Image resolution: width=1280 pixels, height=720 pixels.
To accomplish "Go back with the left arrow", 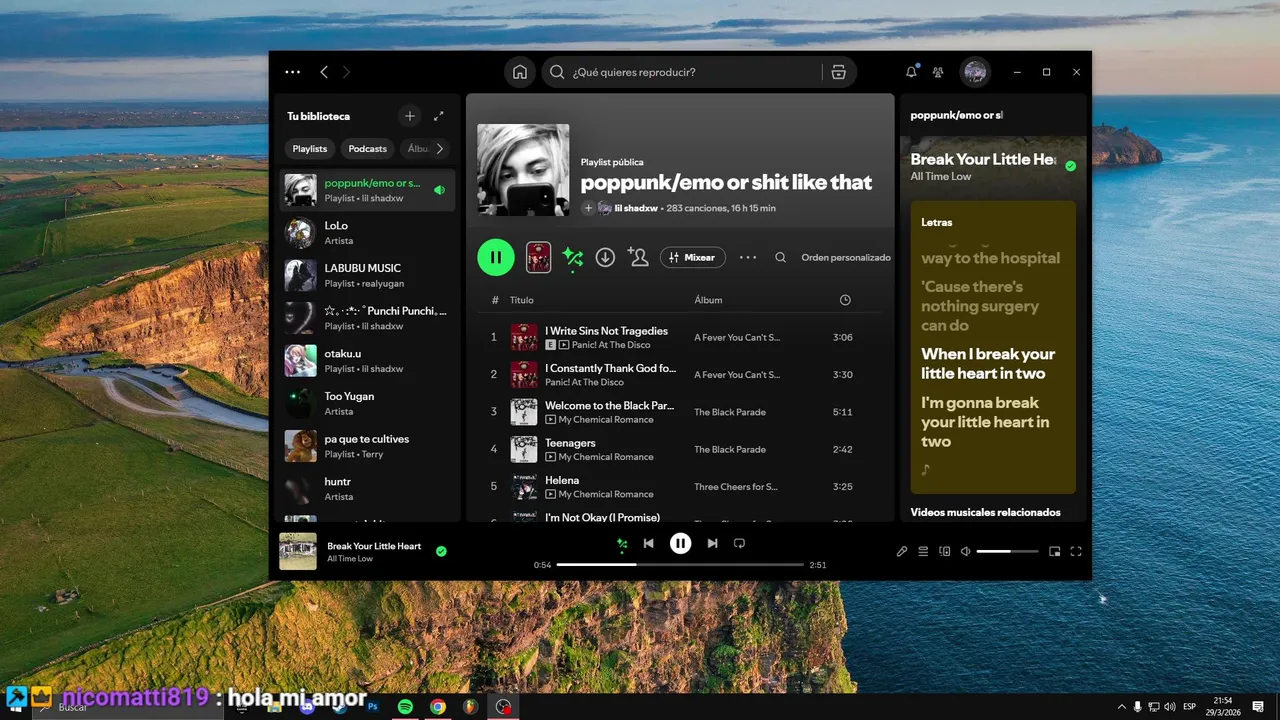I will pyautogui.click(x=324, y=72).
